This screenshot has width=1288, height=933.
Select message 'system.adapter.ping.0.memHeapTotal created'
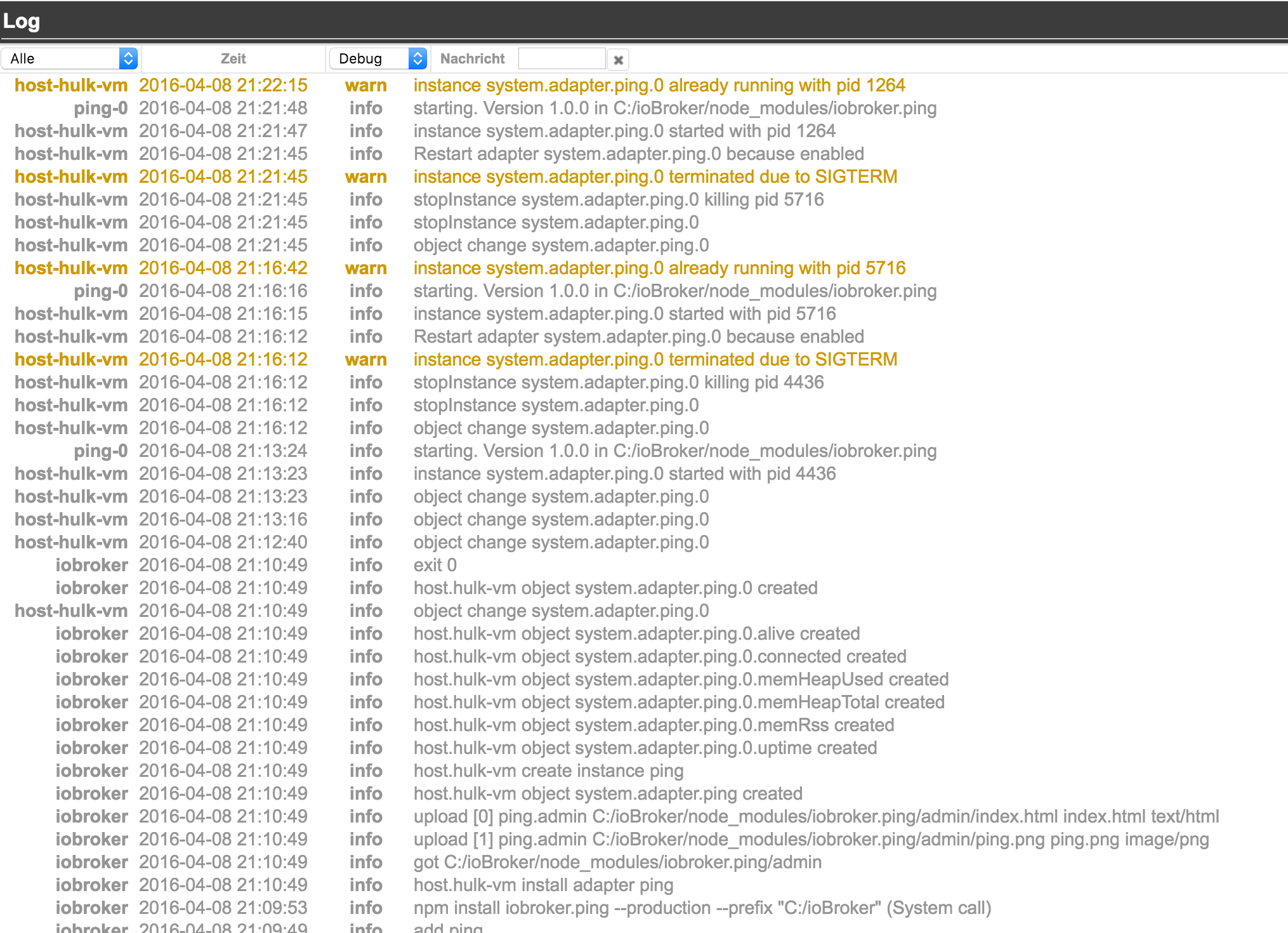pyautogui.click(x=679, y=702)
